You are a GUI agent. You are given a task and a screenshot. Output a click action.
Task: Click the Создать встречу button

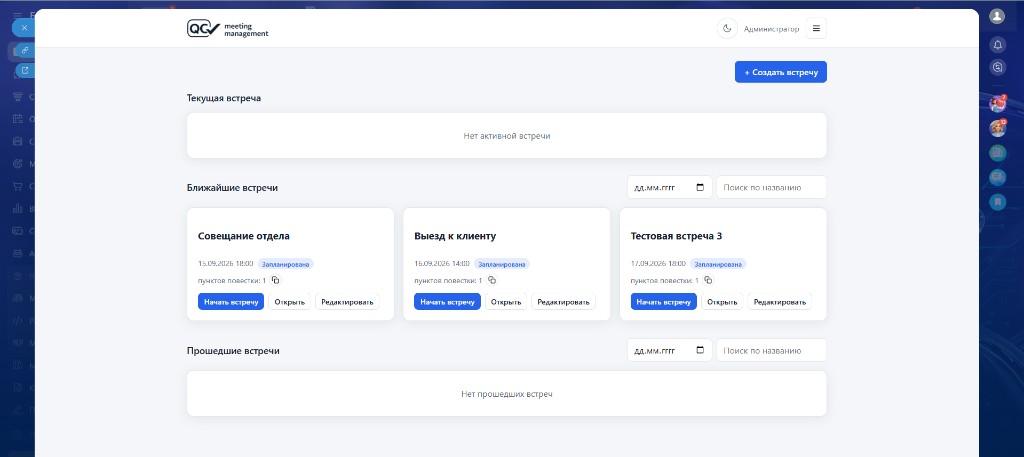(x=780, y=72)
